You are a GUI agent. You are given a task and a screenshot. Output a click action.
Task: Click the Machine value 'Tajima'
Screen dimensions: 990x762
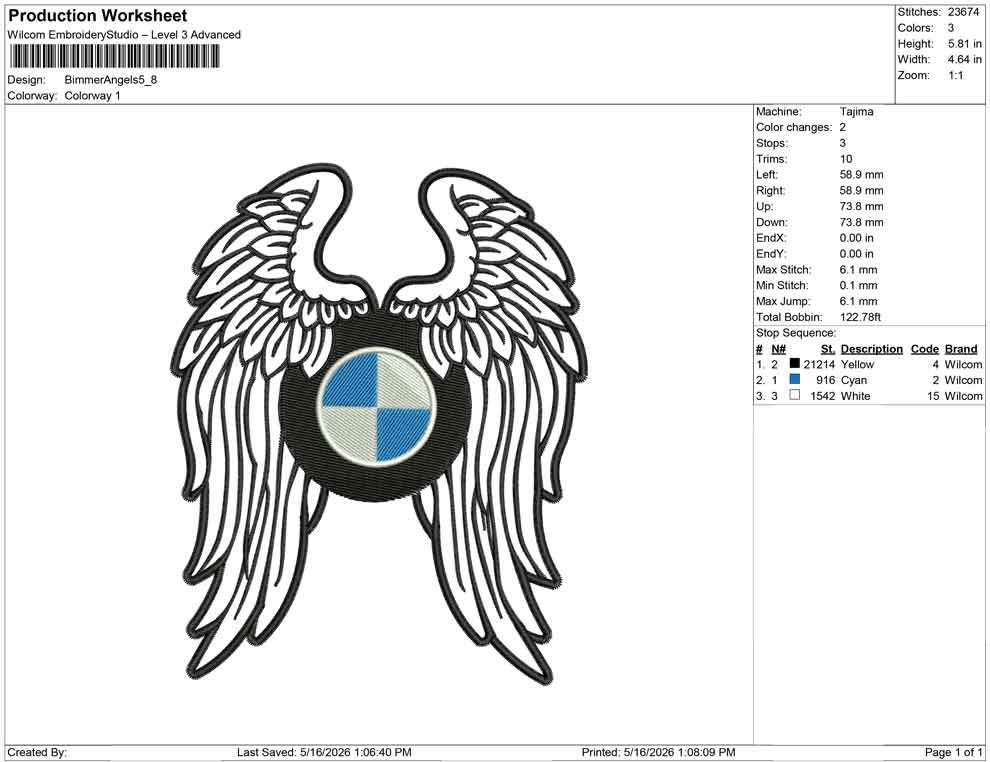coord(857,112)
